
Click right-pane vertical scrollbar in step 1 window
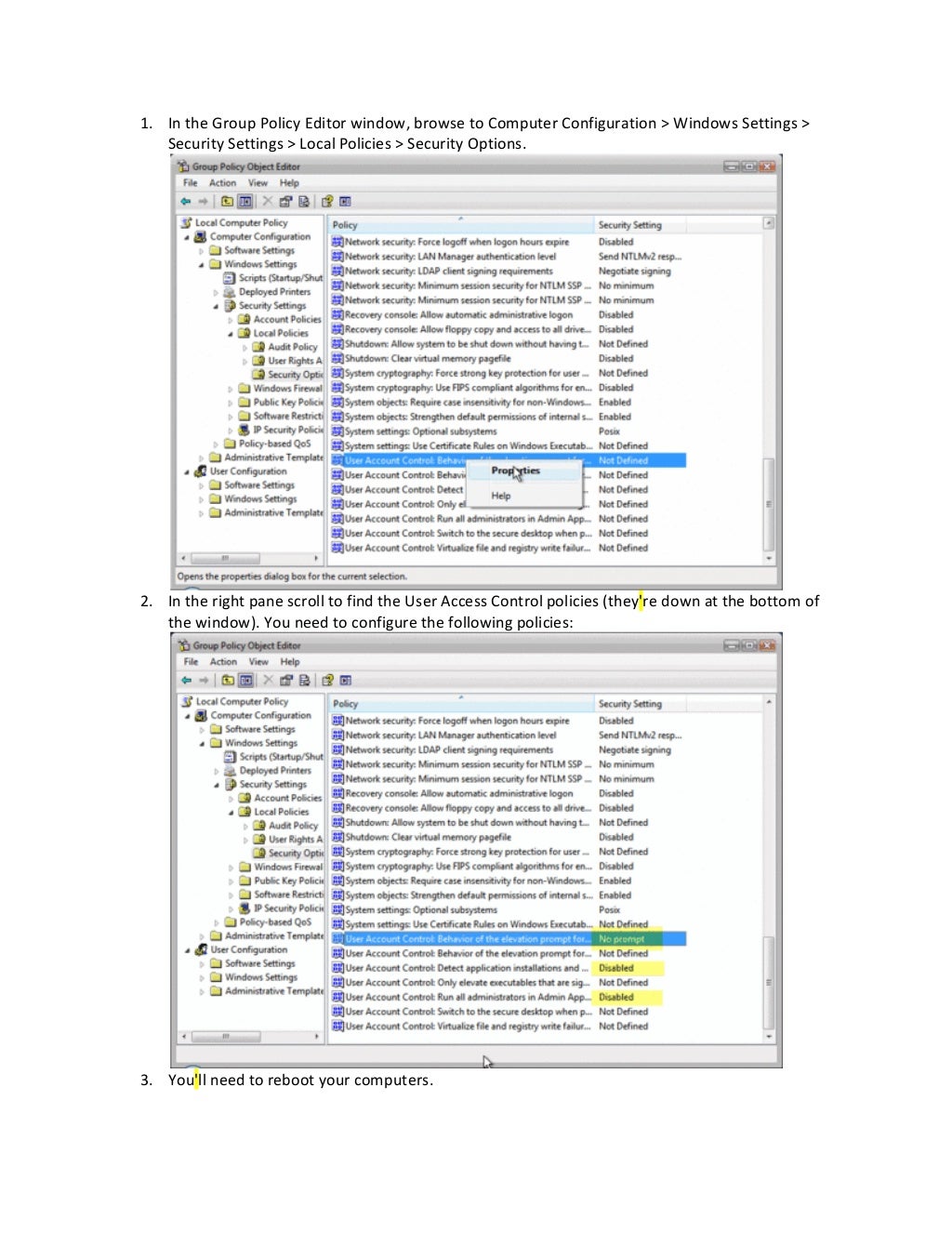[x=769, y=391]
